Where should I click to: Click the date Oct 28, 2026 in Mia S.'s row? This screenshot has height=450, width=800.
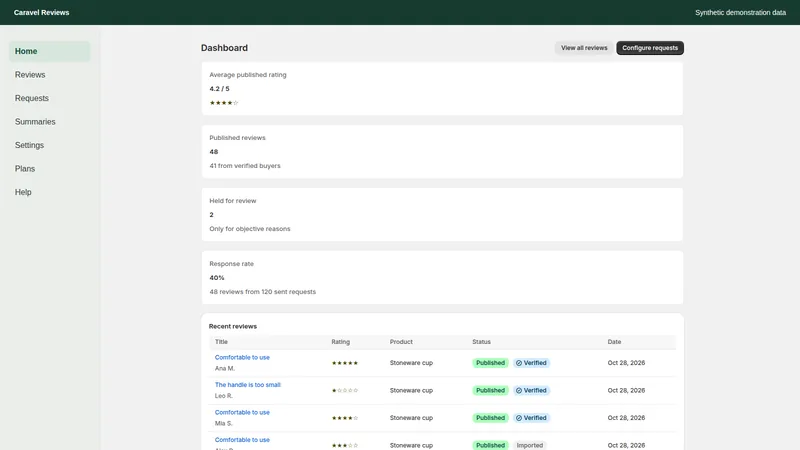pyautogui.click(x=626, y=418)
